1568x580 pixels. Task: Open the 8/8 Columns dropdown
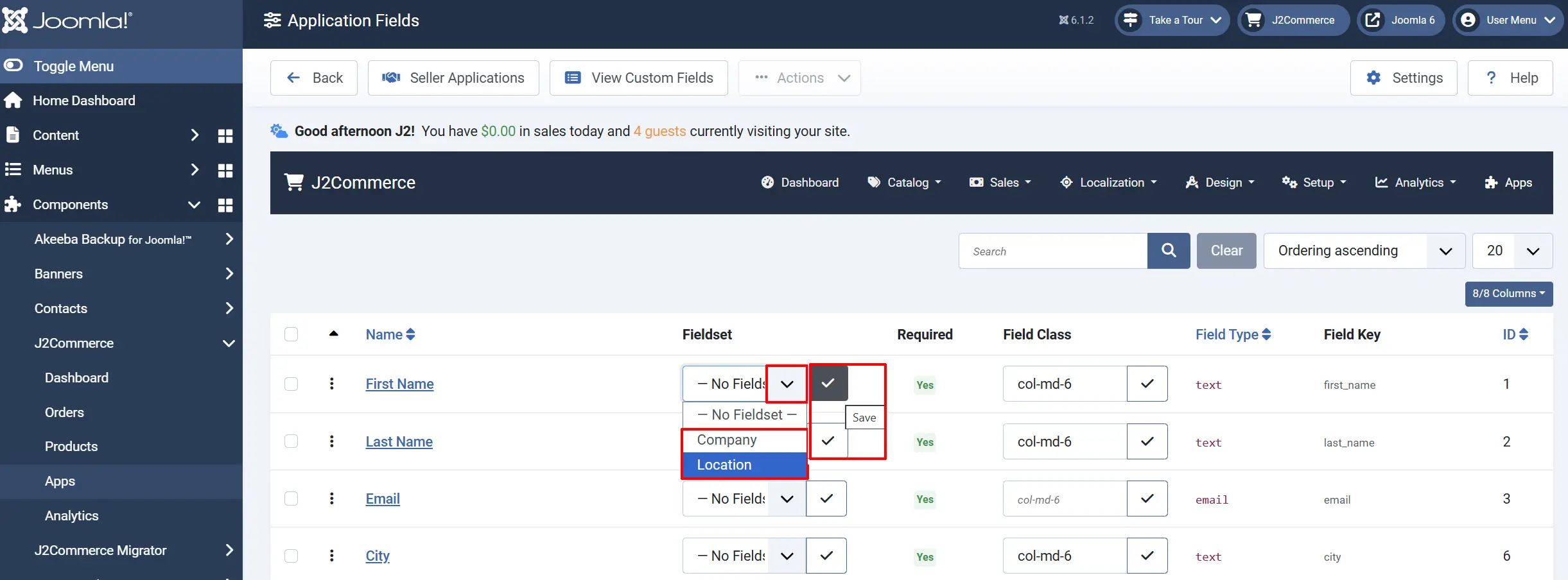point(1509,294)
